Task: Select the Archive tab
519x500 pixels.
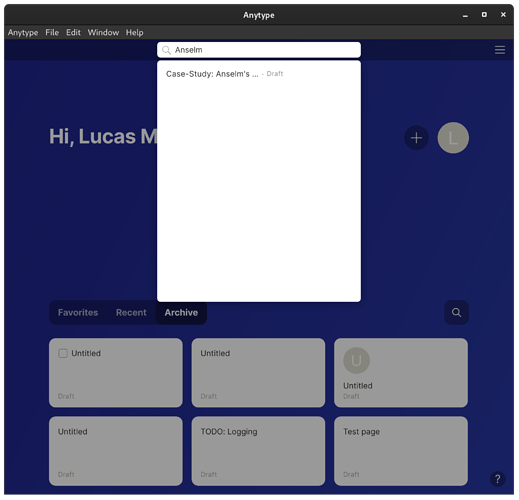Action: click(181, 312)
